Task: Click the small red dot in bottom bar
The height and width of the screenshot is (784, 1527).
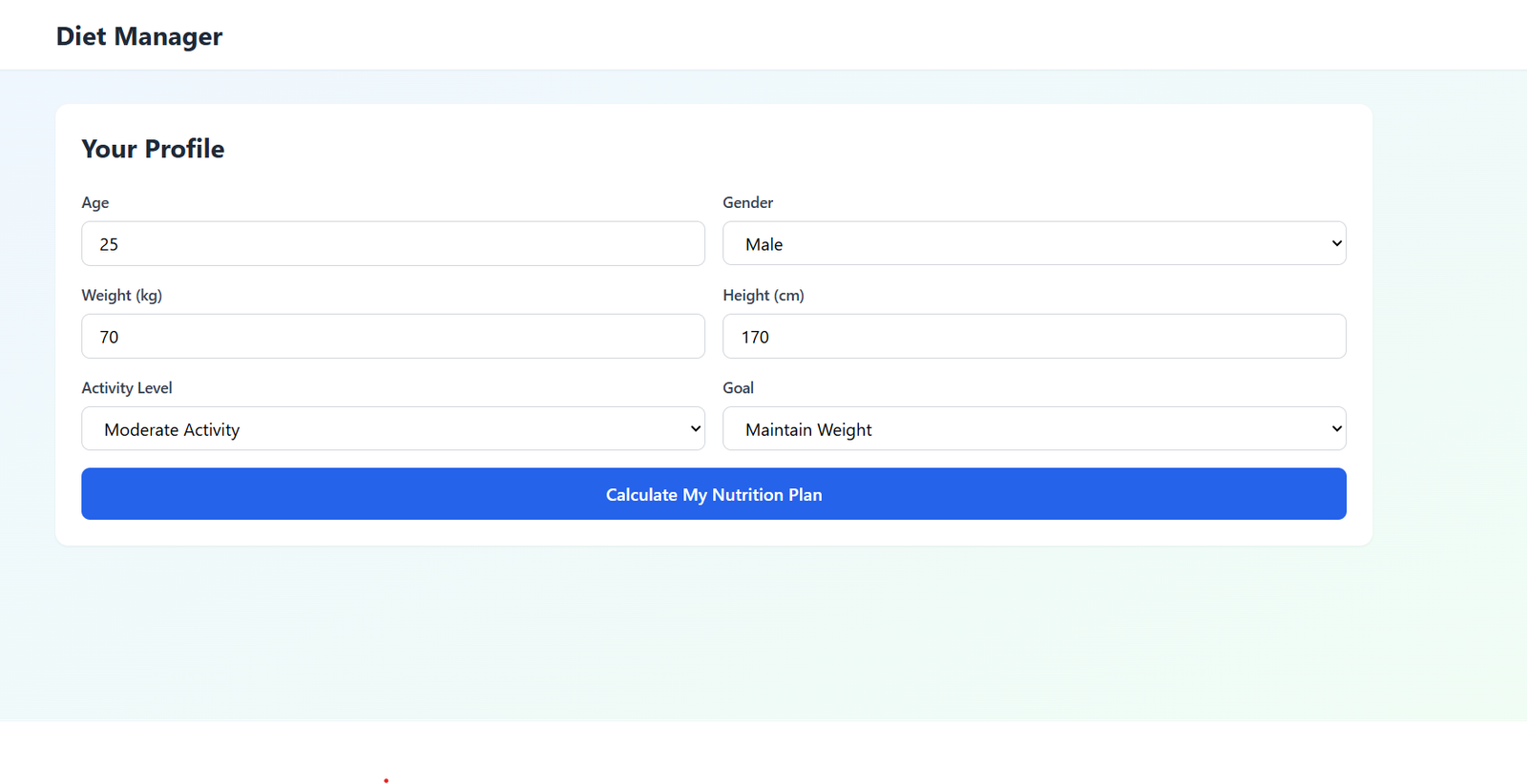Action: tap(387, 780)
